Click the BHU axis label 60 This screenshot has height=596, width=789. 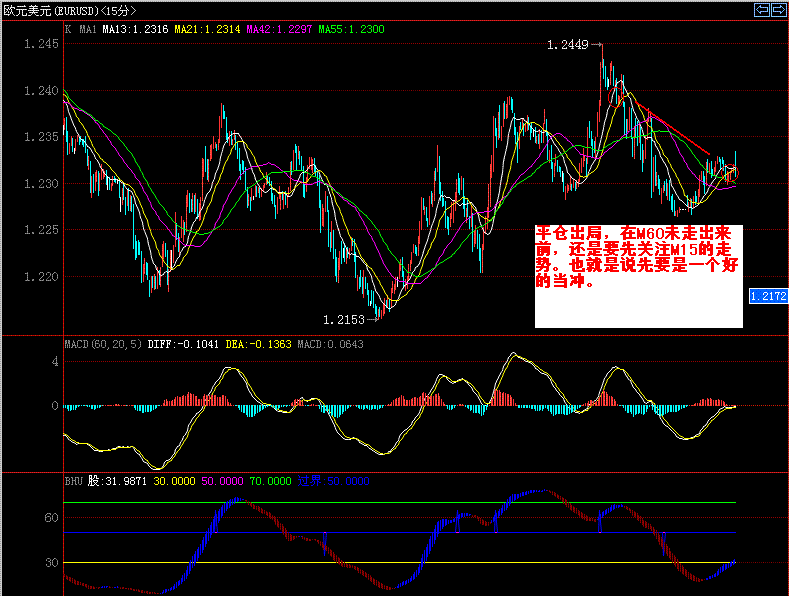click(x=51, y=517)
